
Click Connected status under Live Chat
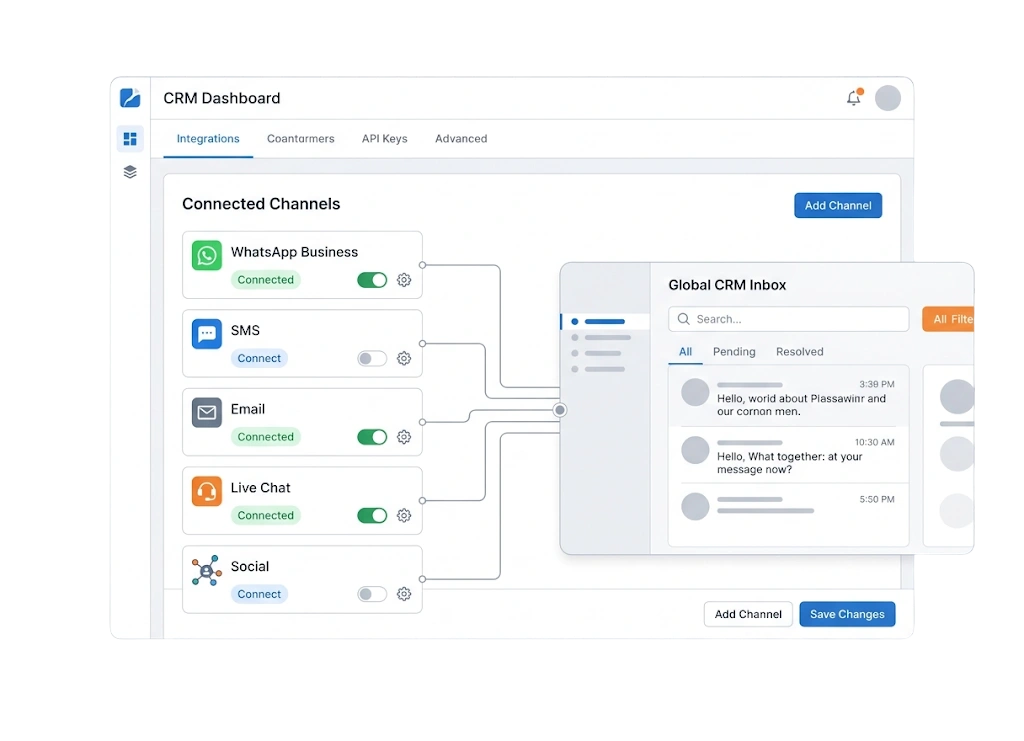pyautogui.click(x=266, y=515)
